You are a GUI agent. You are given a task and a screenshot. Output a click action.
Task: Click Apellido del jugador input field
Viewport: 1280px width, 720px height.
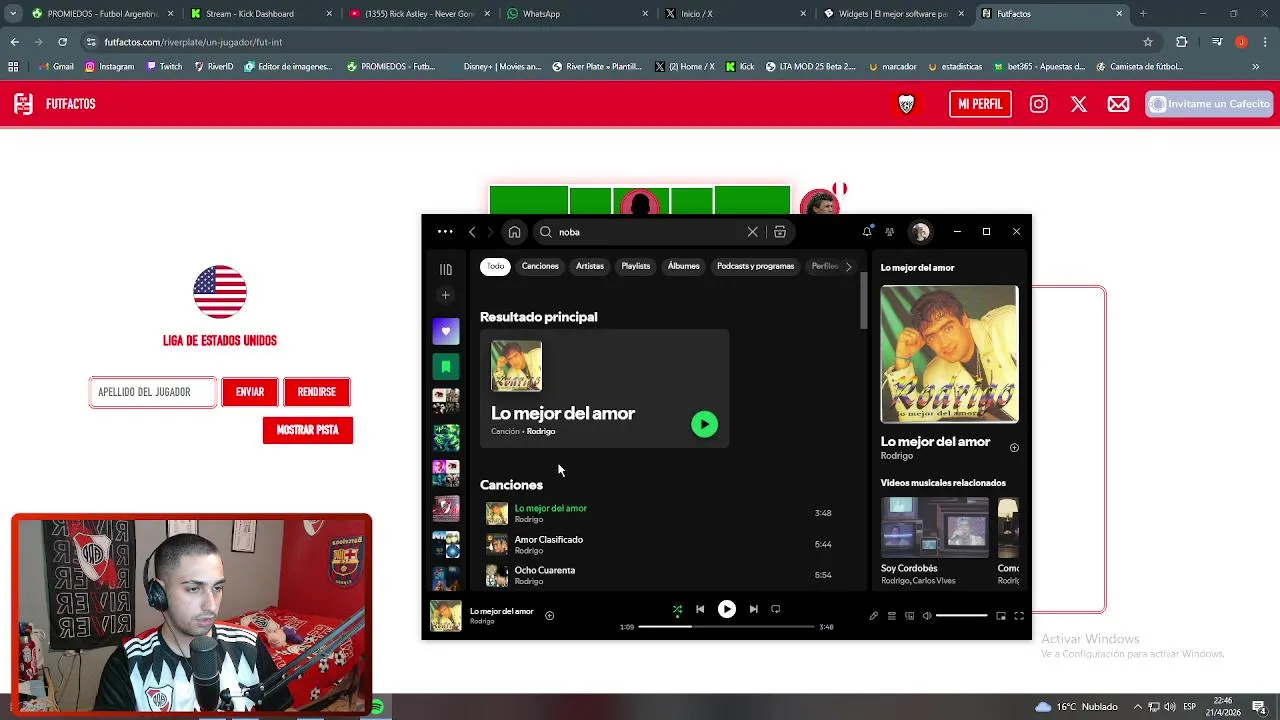click(x=153, y=392)
